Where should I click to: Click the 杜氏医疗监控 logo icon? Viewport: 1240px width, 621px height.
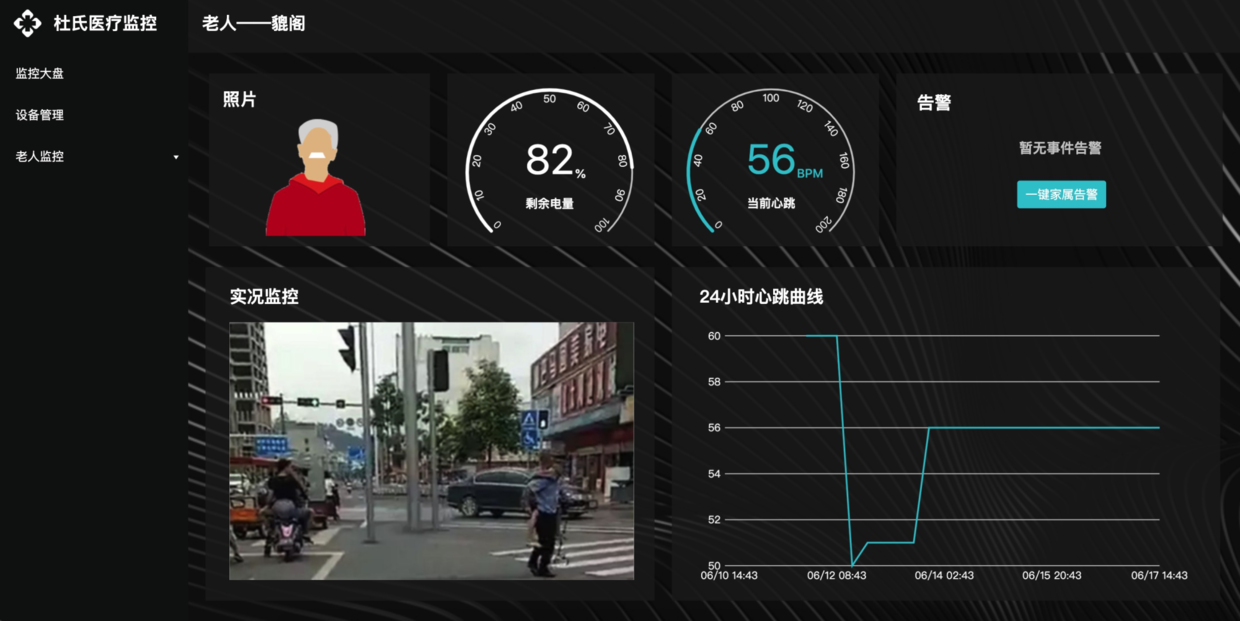tap(27, 23)
